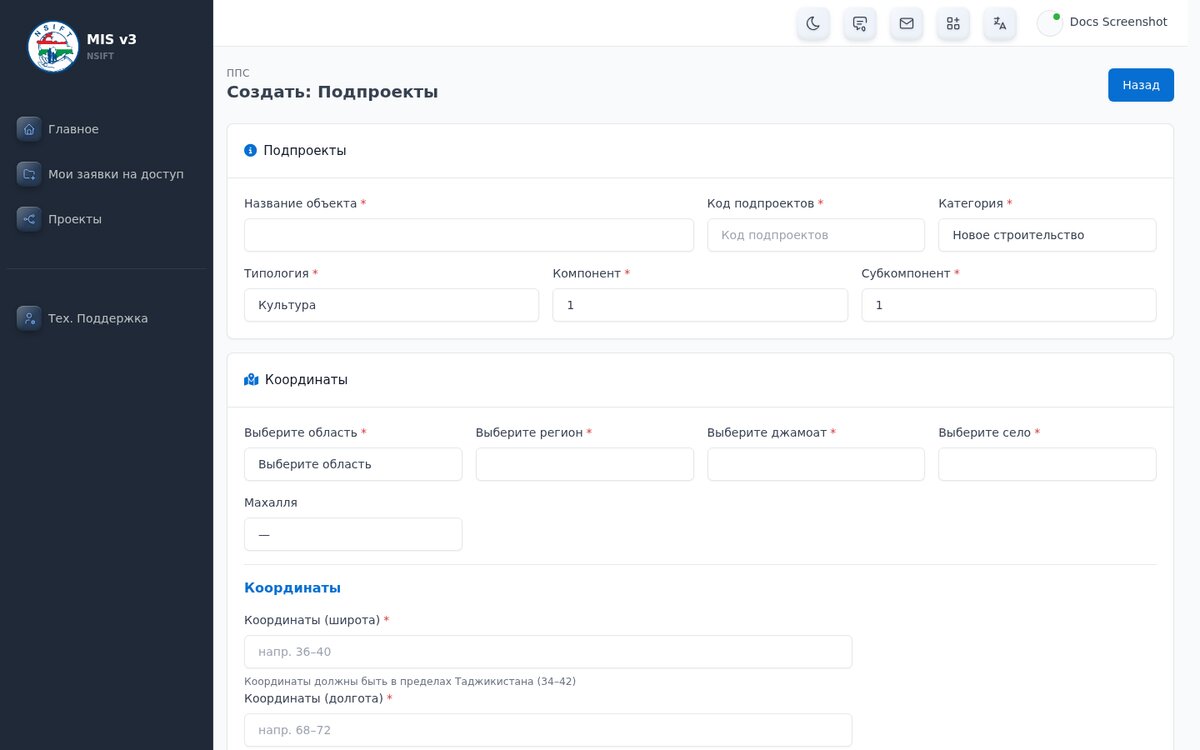Open the mail envelope icon
The width and height of the screenshot is (1200, 750).
pos(906,23)
